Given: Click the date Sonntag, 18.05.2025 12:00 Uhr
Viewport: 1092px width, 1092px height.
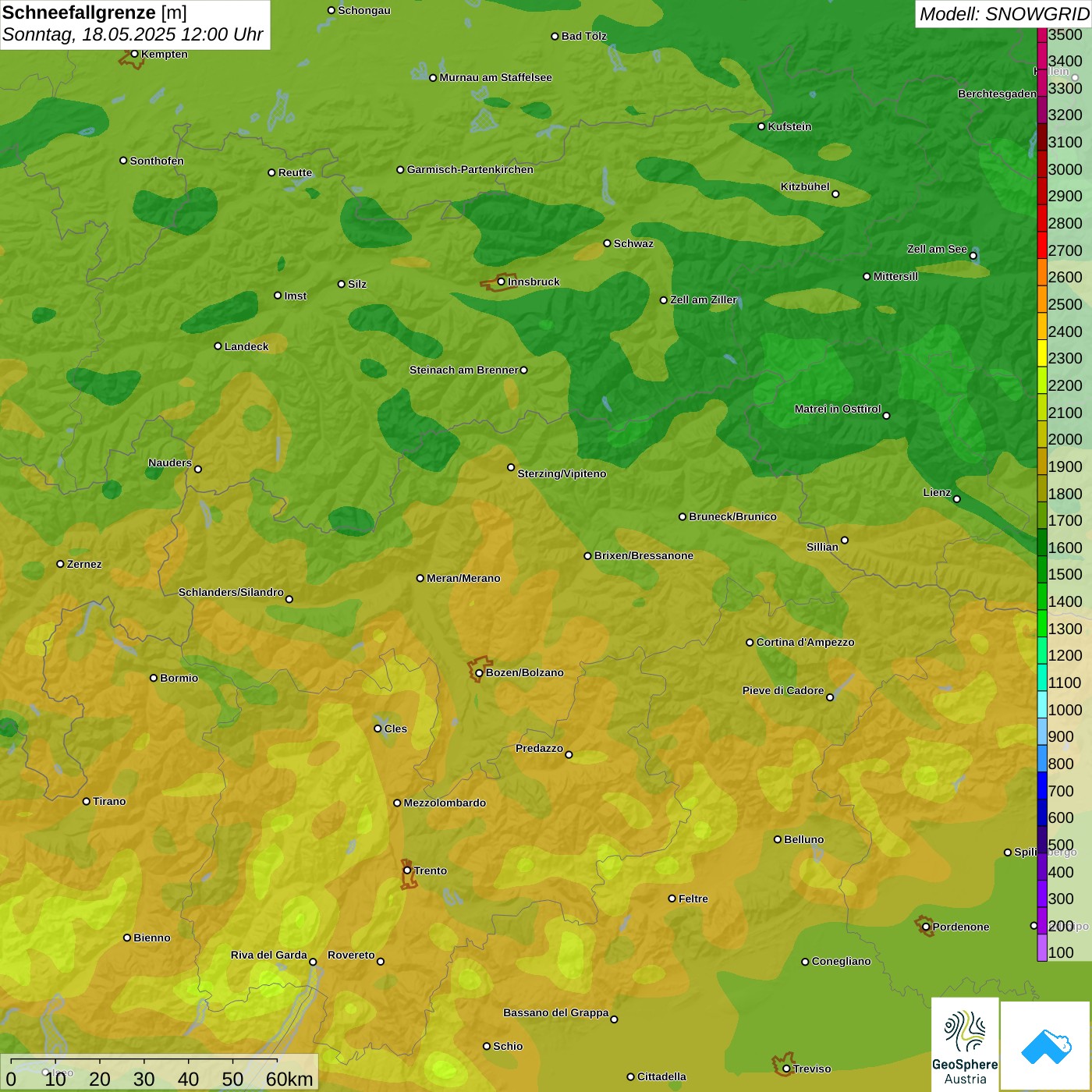Looking at the screenshot, I should (x=133, y=35).
